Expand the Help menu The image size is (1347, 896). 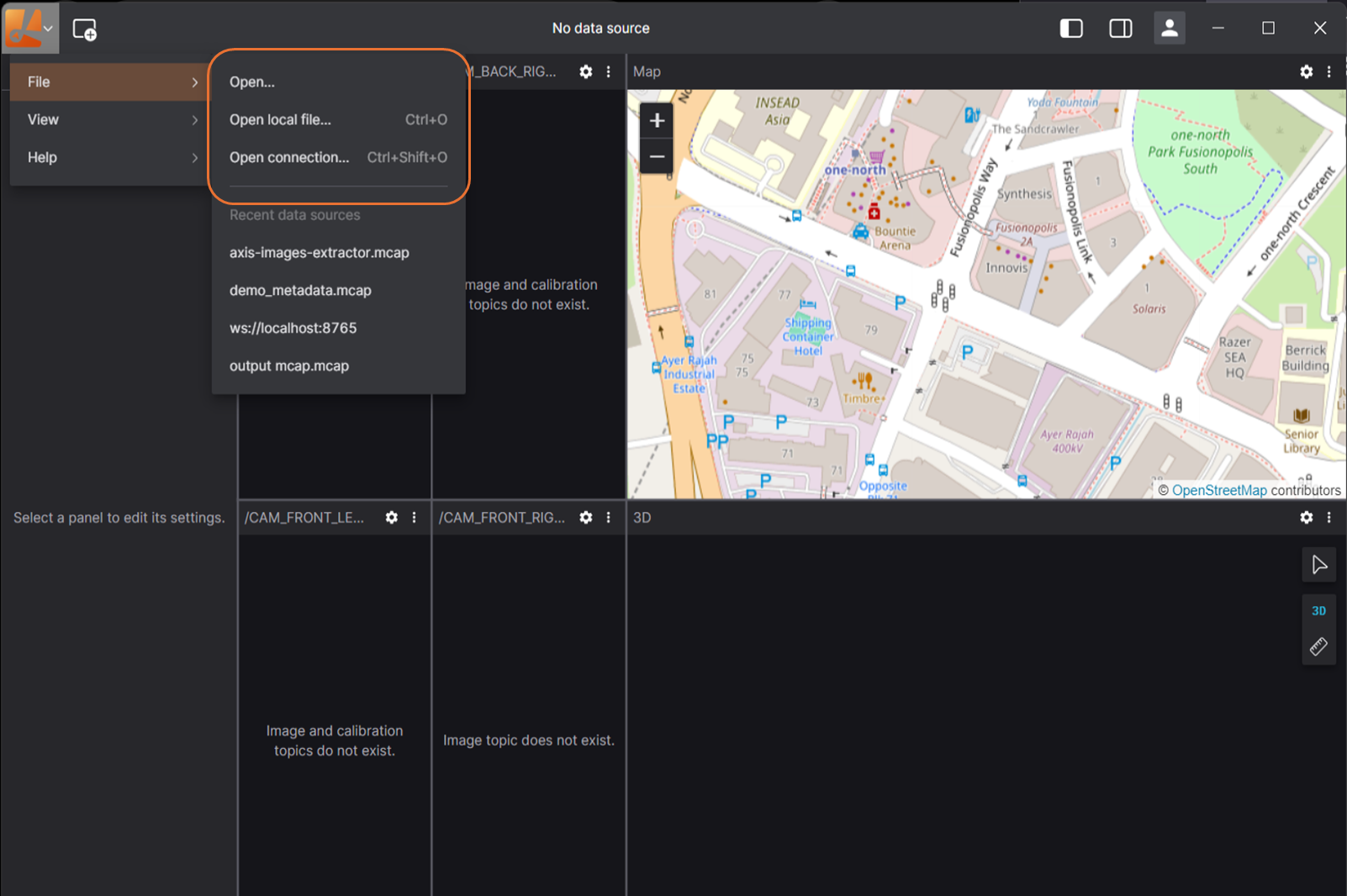(109, 157)
